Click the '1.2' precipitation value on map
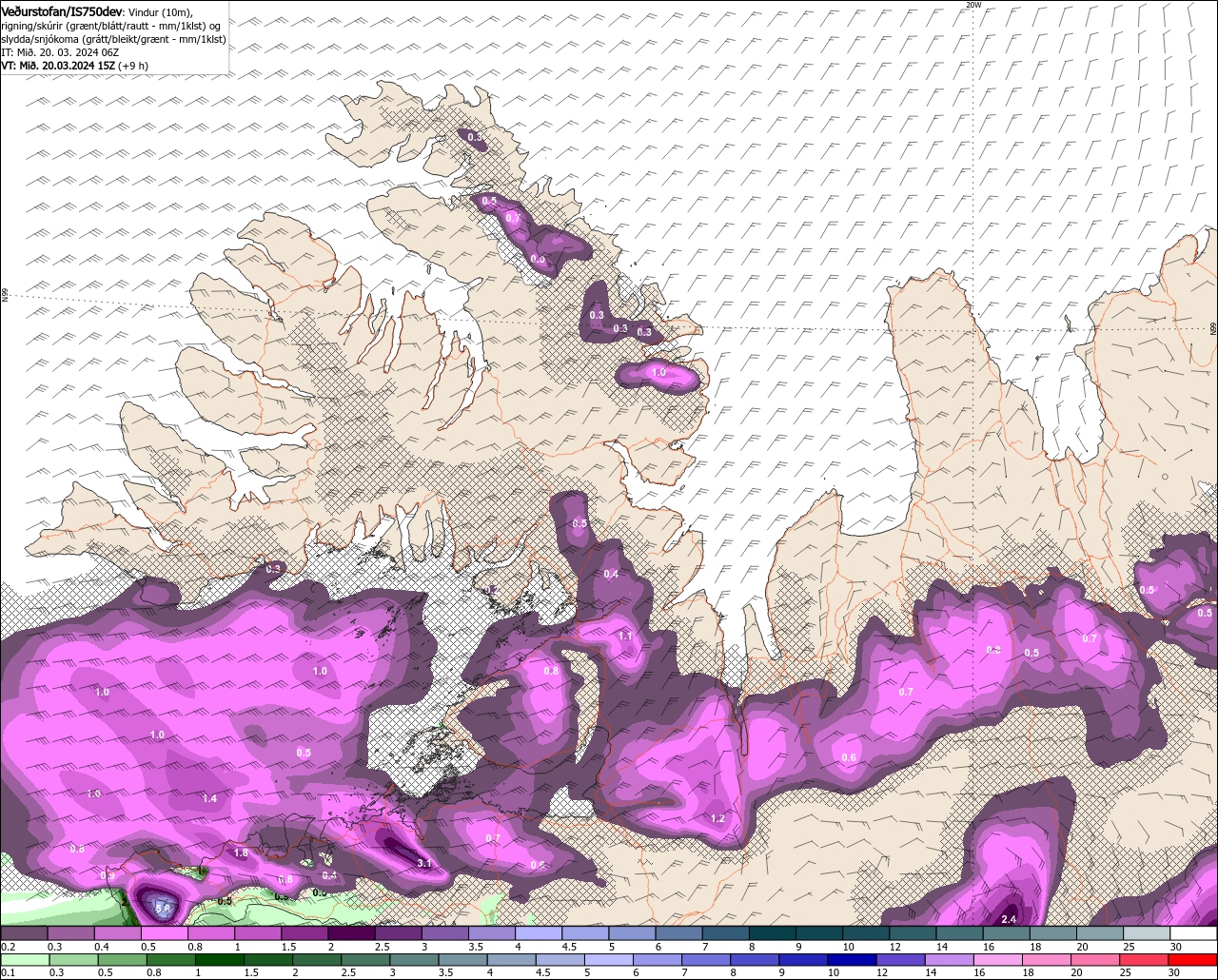1218x980 pixels. pos(718,818)
